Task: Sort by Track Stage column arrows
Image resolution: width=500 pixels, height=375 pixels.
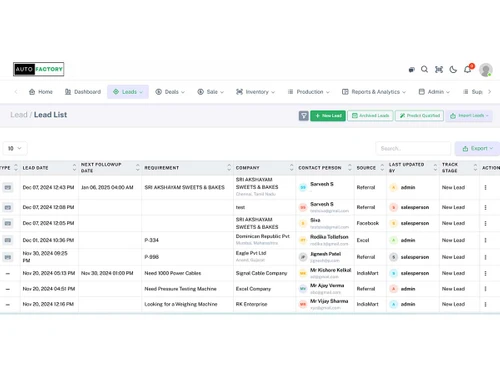Action: pos(475,168)
